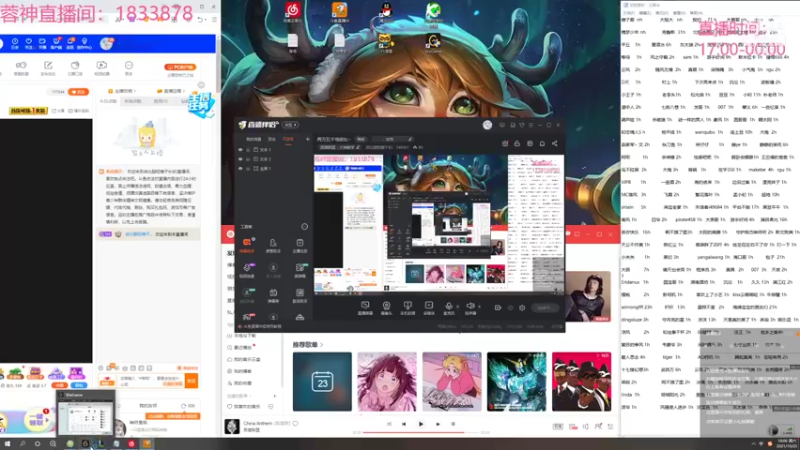Click the orange PC client download button
This screenshot has width=800, height=450.
pos(180,67)
